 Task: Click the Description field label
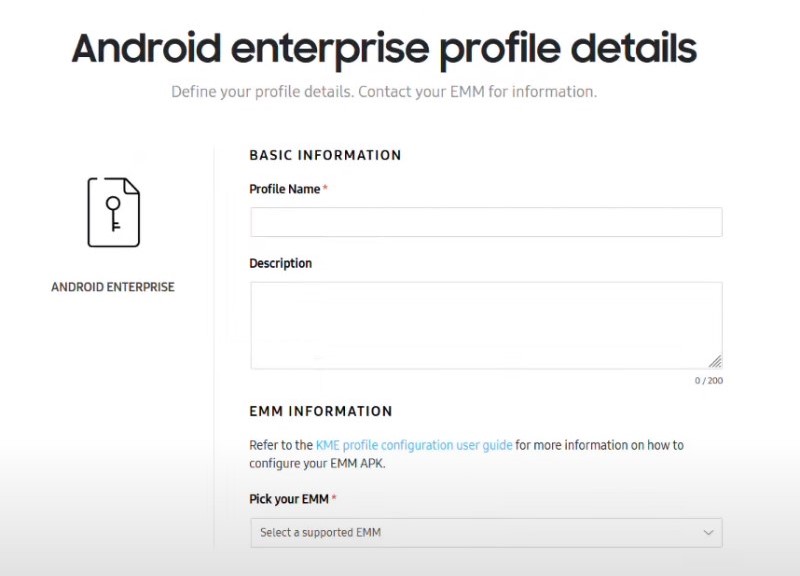pyautogui.click(x=280, y=264)
